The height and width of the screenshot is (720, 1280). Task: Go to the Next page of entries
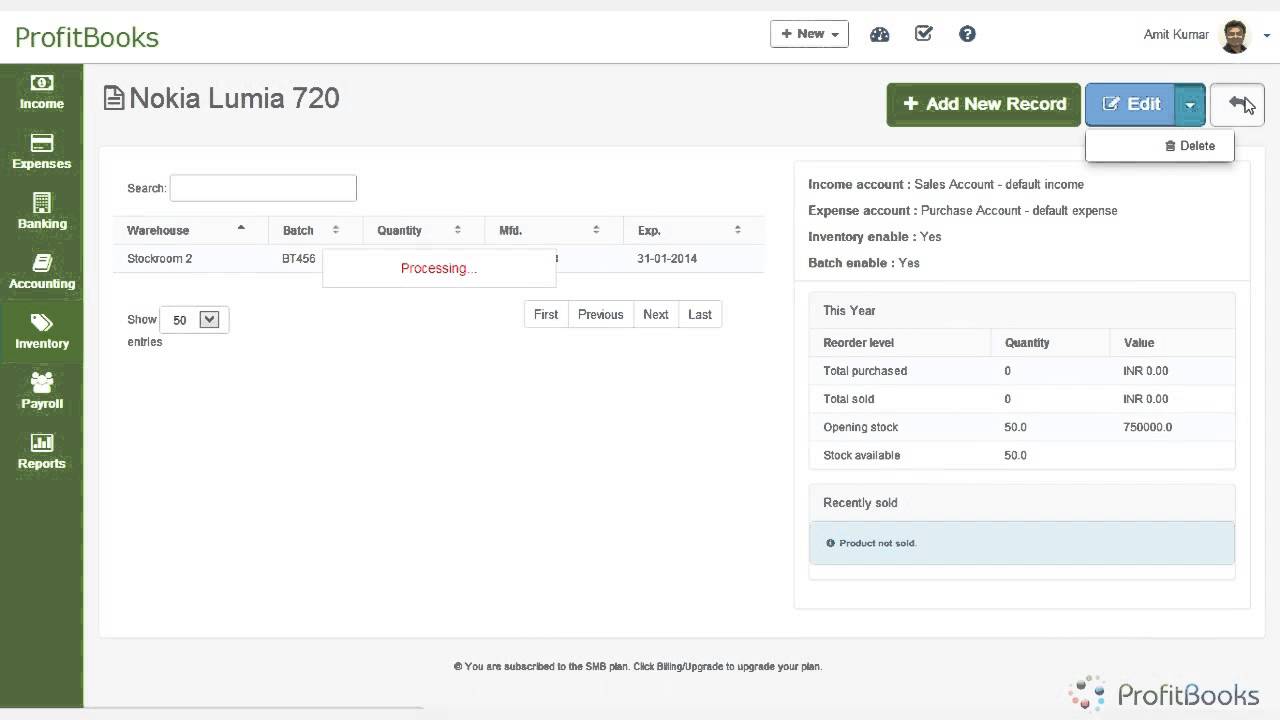(655, 314)
